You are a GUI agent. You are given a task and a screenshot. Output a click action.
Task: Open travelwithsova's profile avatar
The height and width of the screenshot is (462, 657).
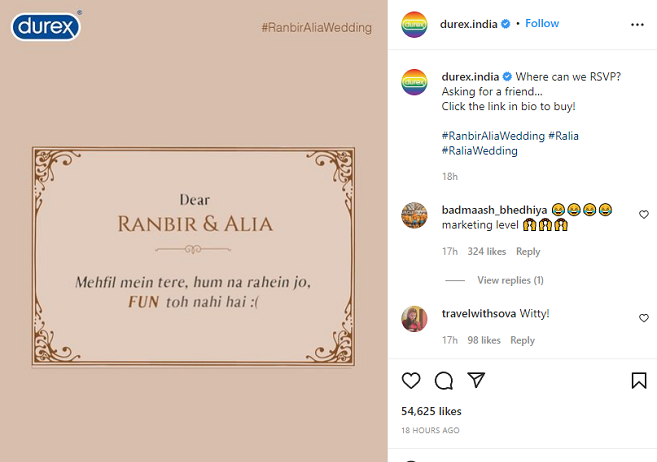414,319
